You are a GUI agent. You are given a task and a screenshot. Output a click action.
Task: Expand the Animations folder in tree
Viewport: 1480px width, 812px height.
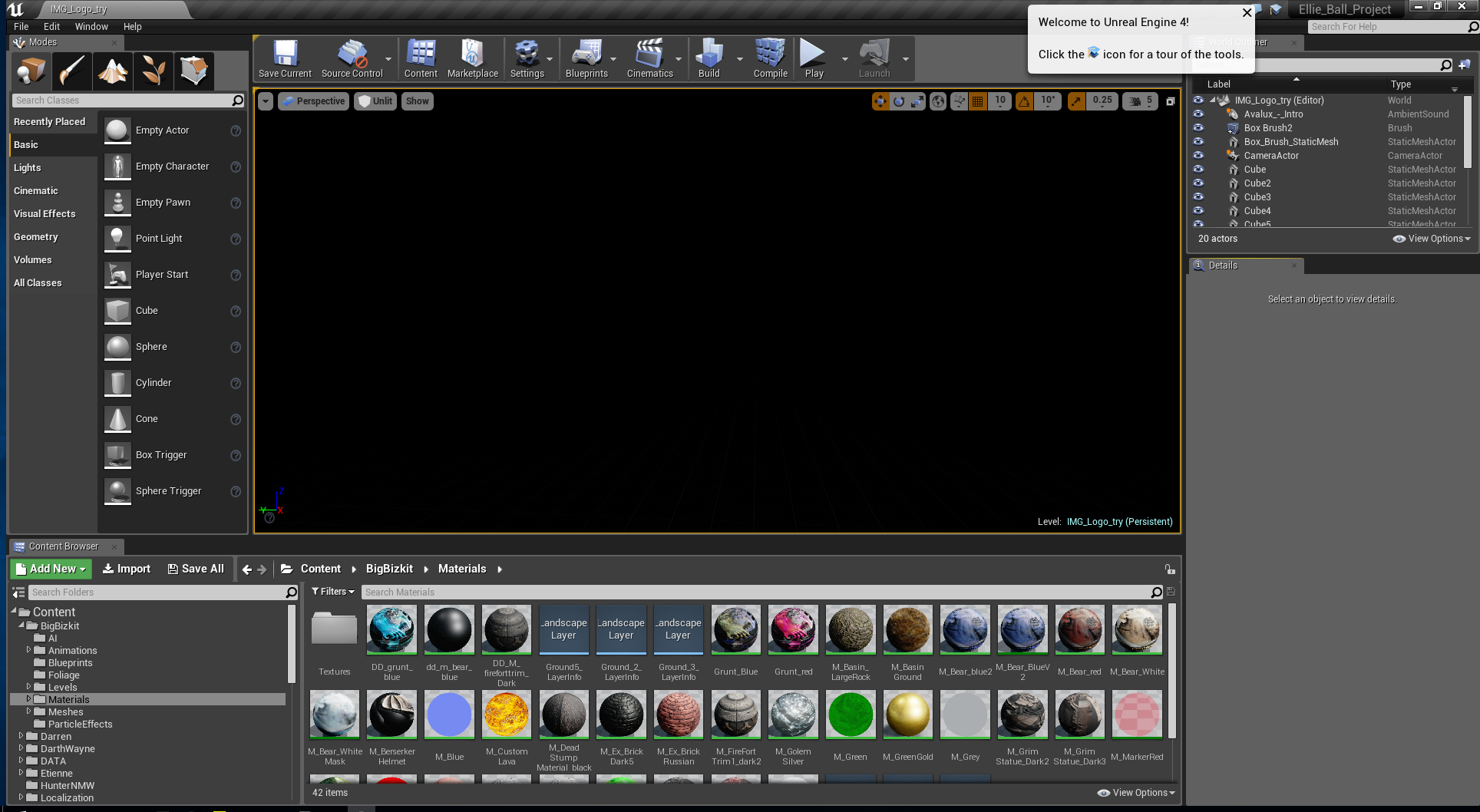(29, 650)
